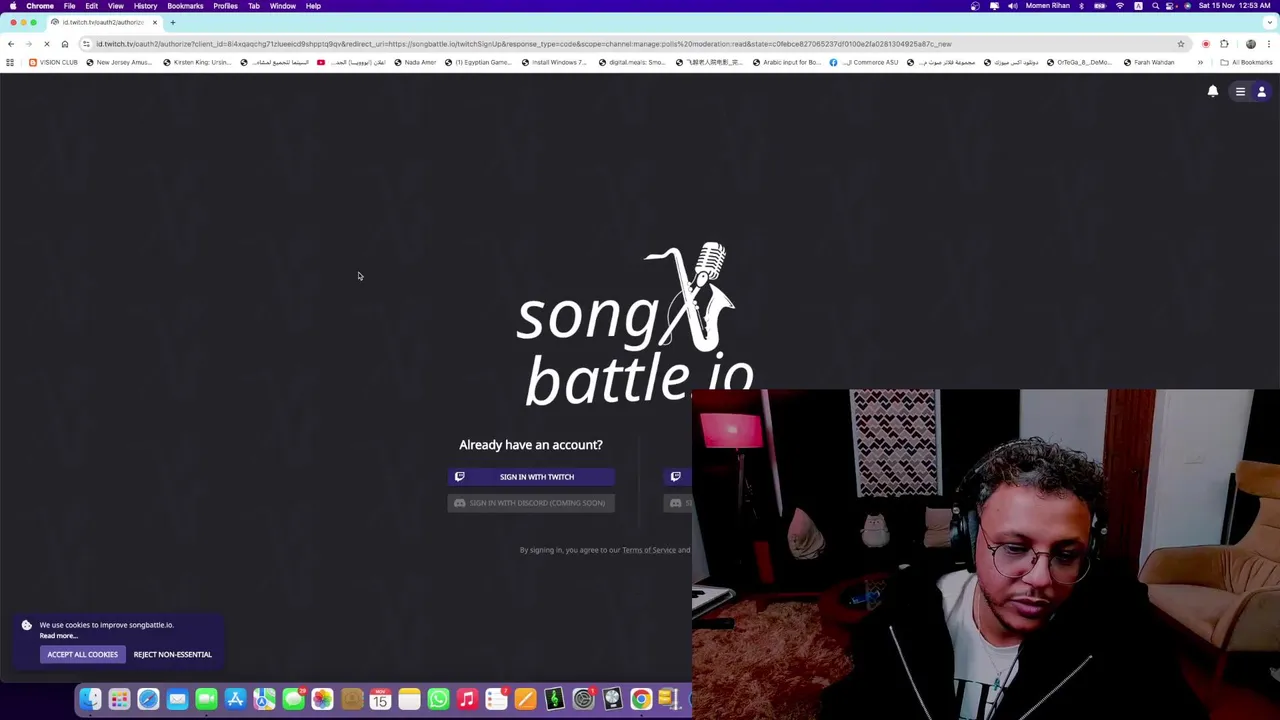Close the id.twitch.tv tab
The height and width of the screenshot is (720, 1280).
click(154, 22)
